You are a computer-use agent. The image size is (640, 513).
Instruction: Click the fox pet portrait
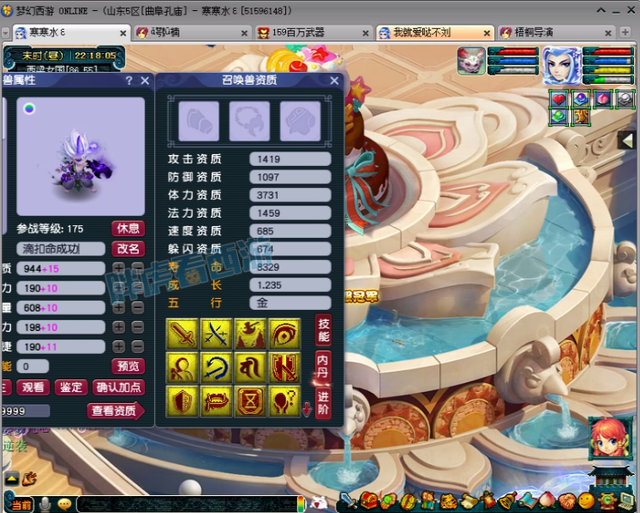pyautogui.click(x=471, y=61)
